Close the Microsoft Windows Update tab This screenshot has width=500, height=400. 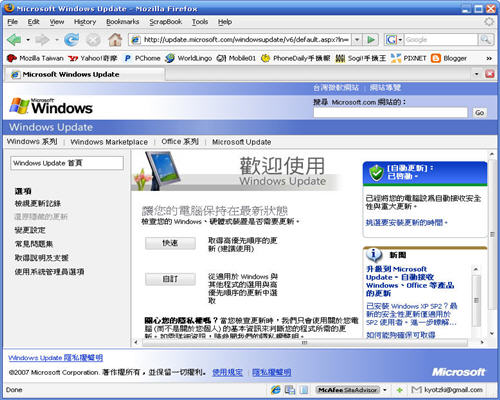point(490,74)
